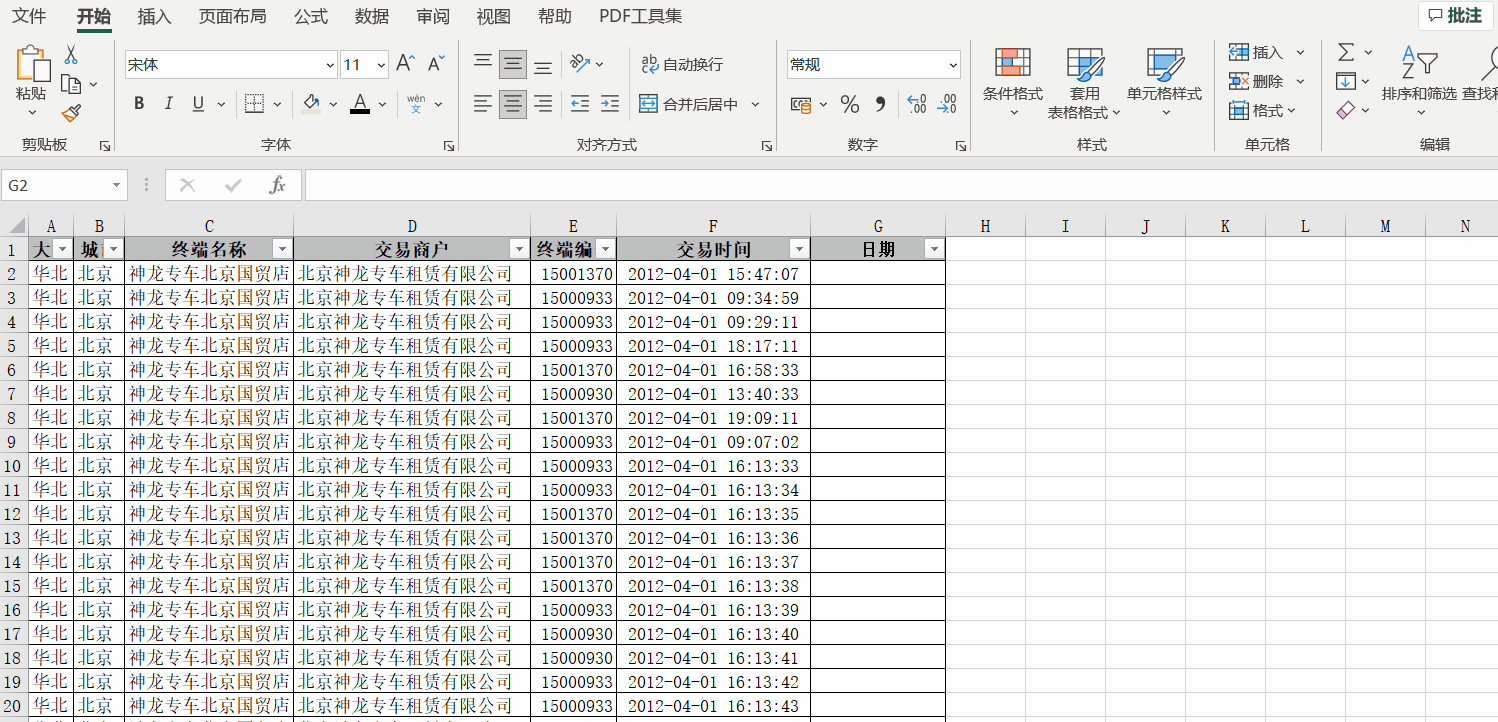Switch to the 插入 ribbon tab
Image resolution: width=1498 pixels, height=722 pixels.
click(154, 16)
